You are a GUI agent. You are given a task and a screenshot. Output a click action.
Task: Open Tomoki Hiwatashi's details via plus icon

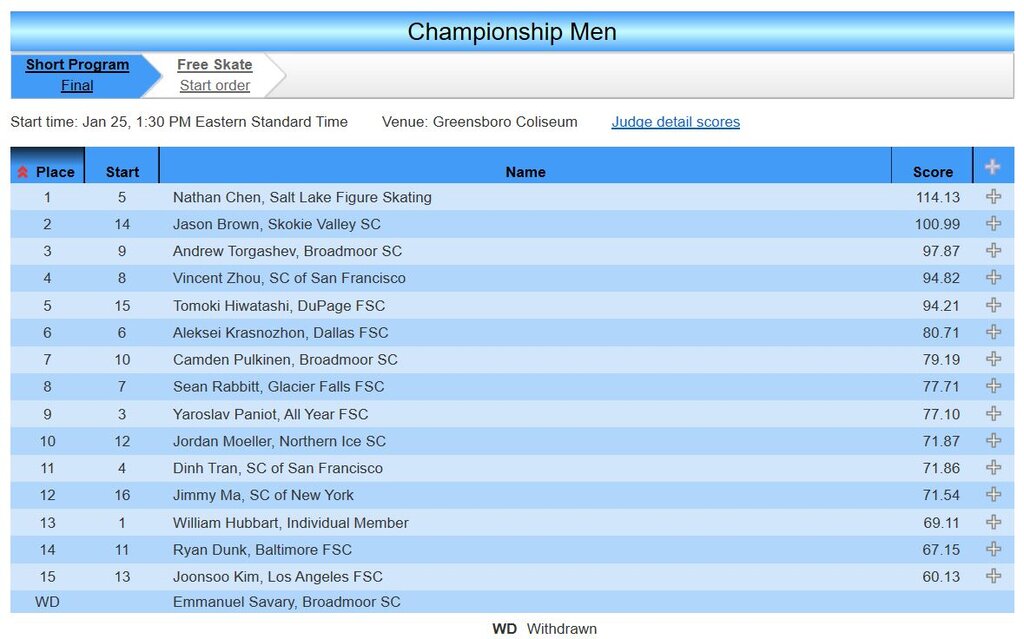(993, 305)
